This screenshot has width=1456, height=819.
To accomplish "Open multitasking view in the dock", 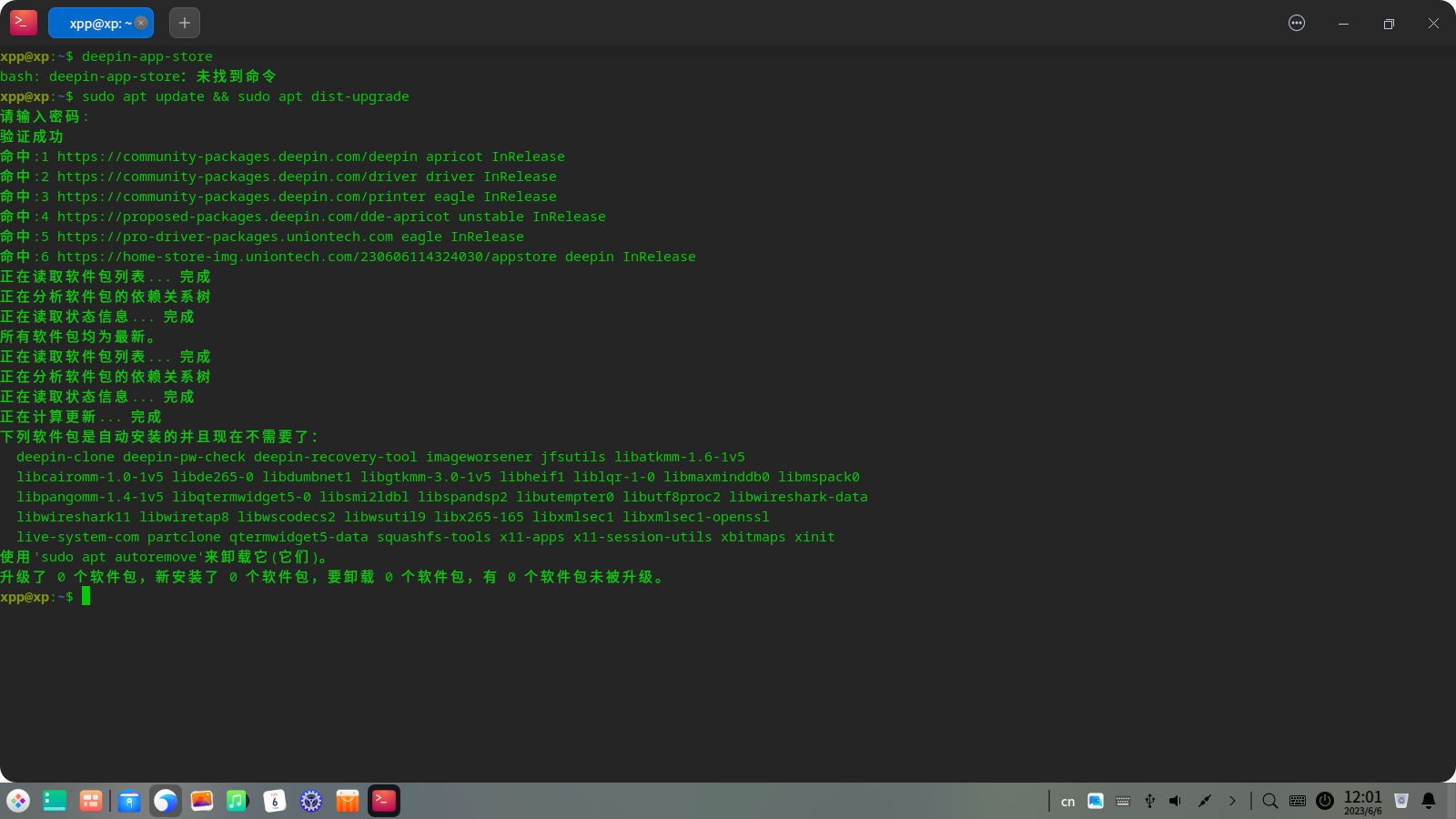I will pos(91,801).
